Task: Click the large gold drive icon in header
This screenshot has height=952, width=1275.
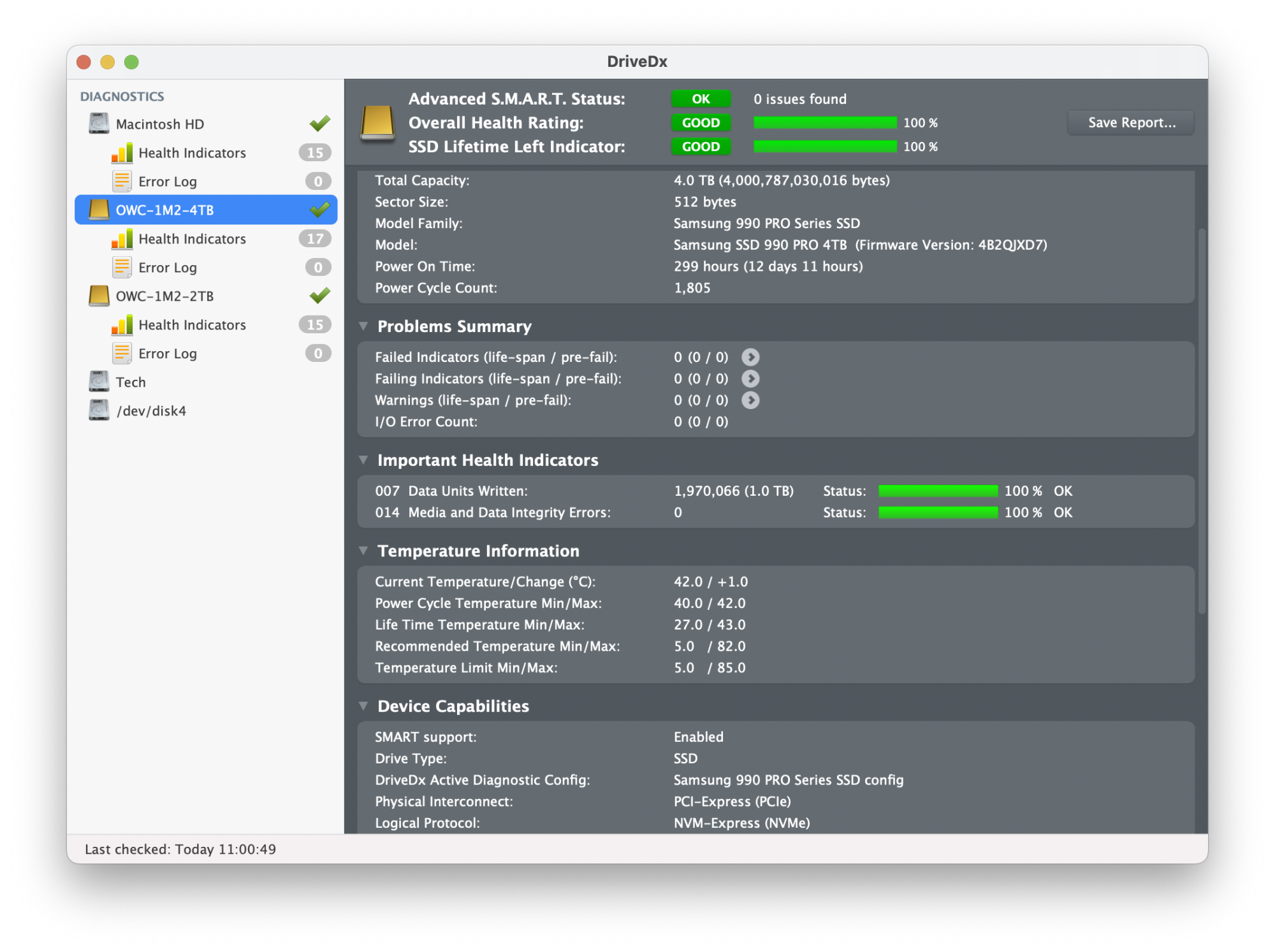Action: pos(377,123)
